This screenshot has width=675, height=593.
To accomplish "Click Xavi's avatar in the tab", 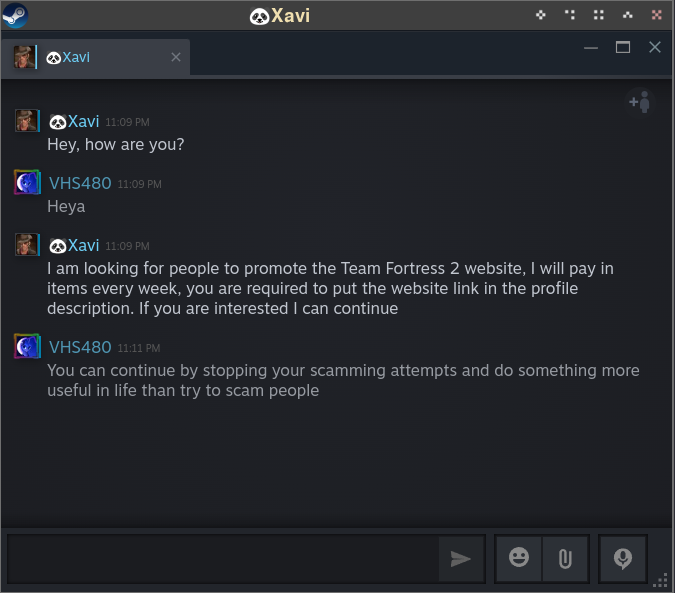I will coord(24,57).
